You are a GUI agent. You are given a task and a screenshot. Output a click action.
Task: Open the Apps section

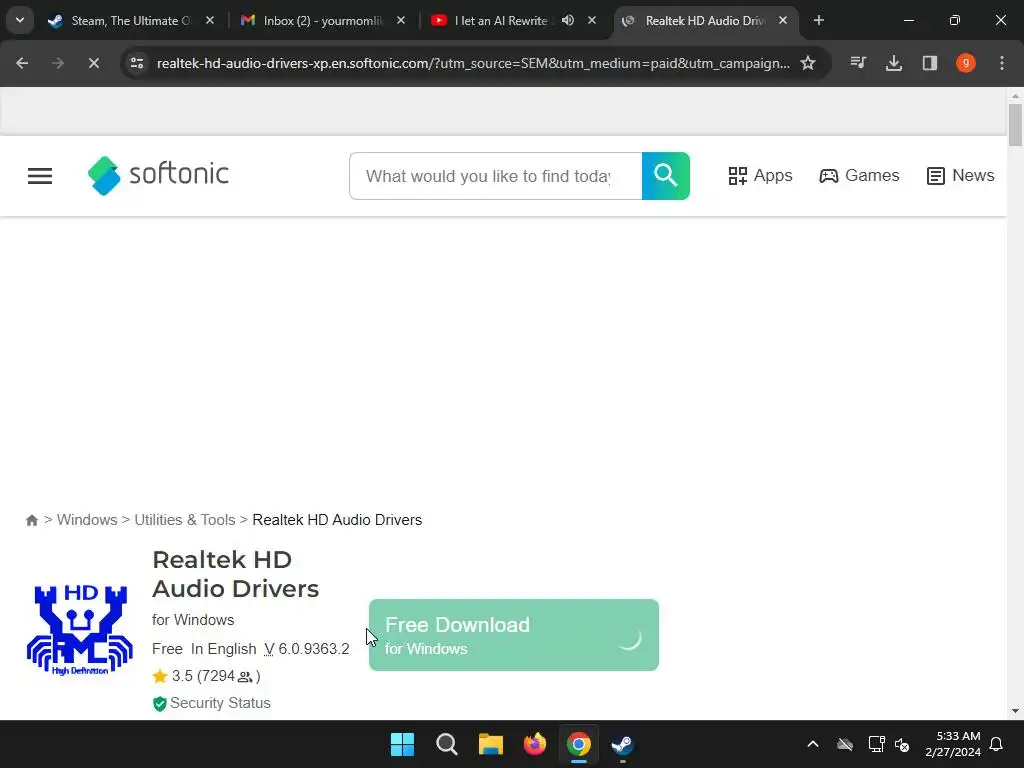tap(760, 176)
